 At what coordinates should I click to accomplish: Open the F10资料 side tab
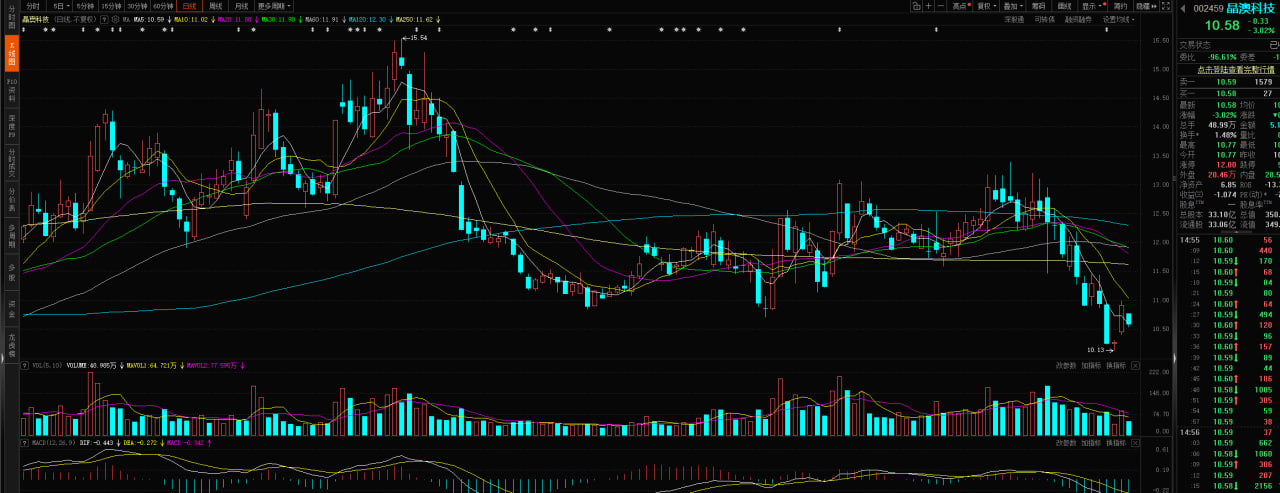click(x=12, y=91)
